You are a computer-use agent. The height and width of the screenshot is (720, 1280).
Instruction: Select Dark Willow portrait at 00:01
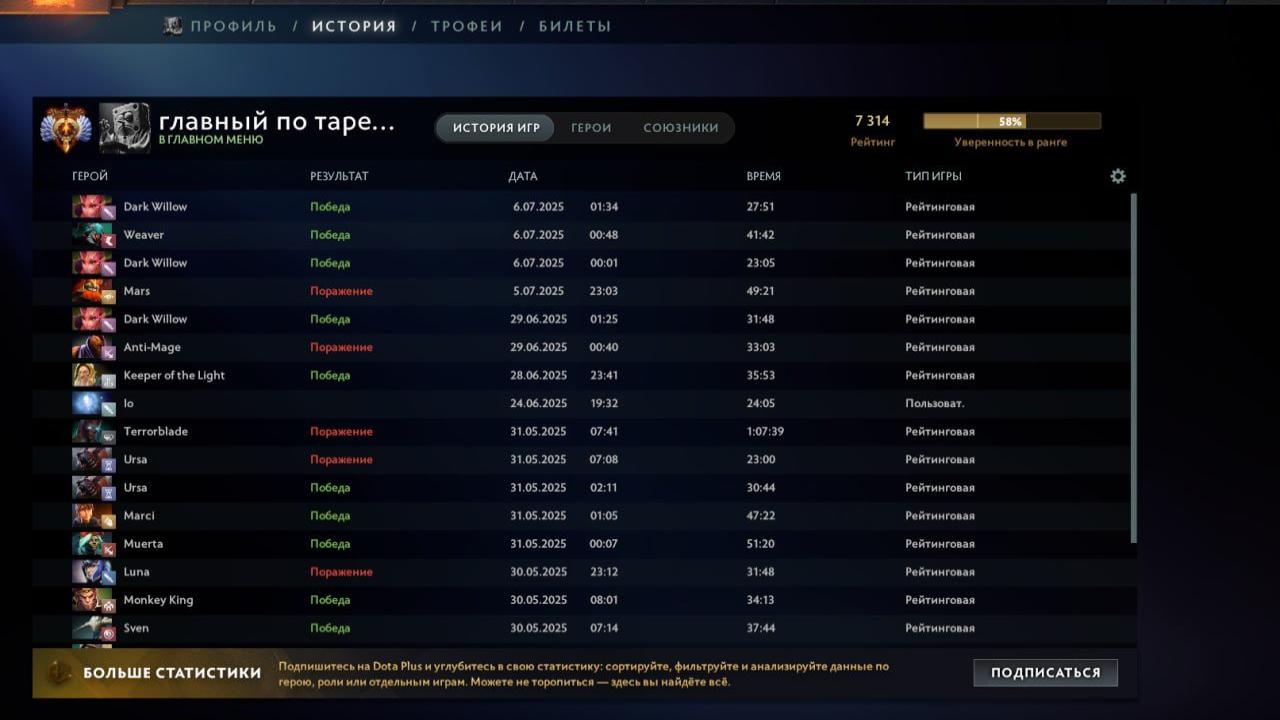(94, 263)
